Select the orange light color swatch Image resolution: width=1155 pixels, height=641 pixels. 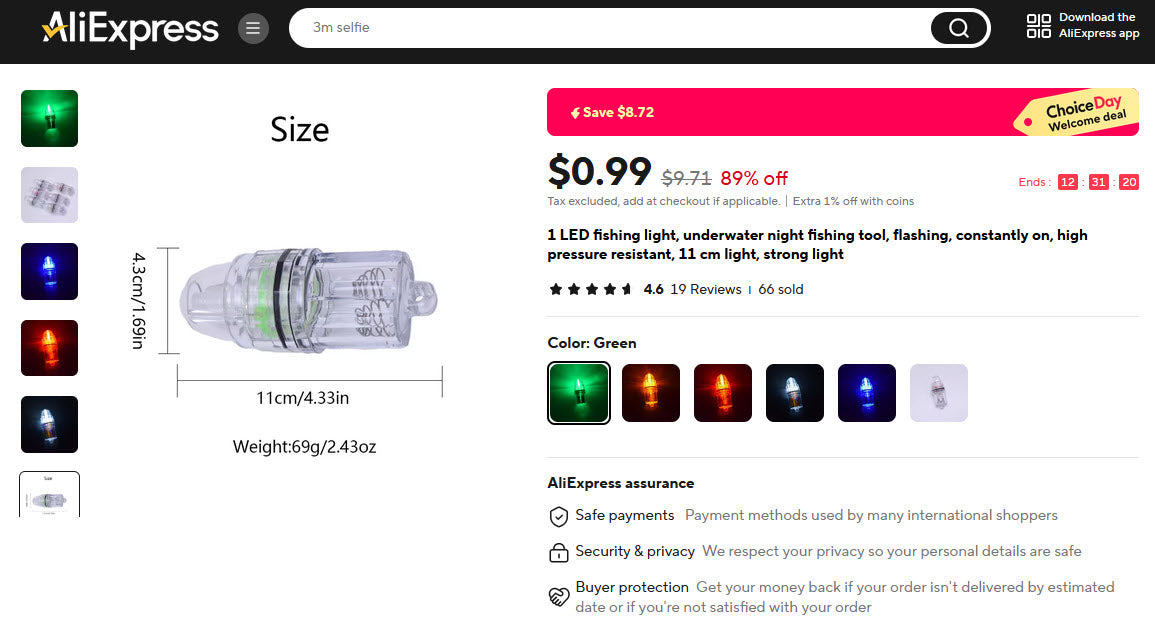[x=651, y=393]
